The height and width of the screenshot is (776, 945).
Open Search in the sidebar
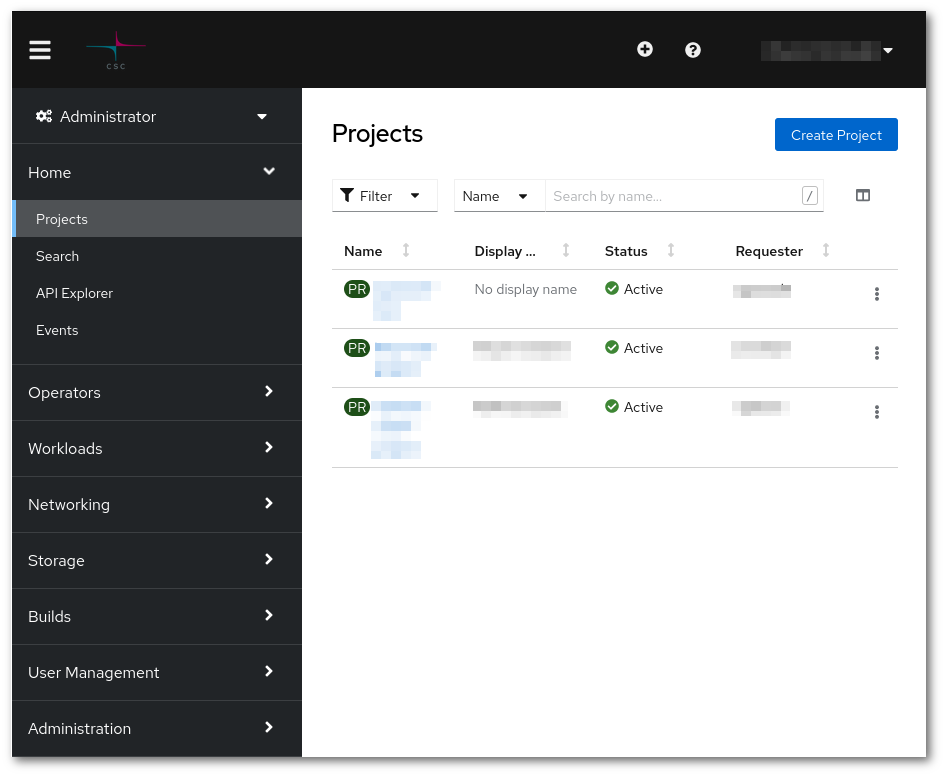(x=157, y=256)
